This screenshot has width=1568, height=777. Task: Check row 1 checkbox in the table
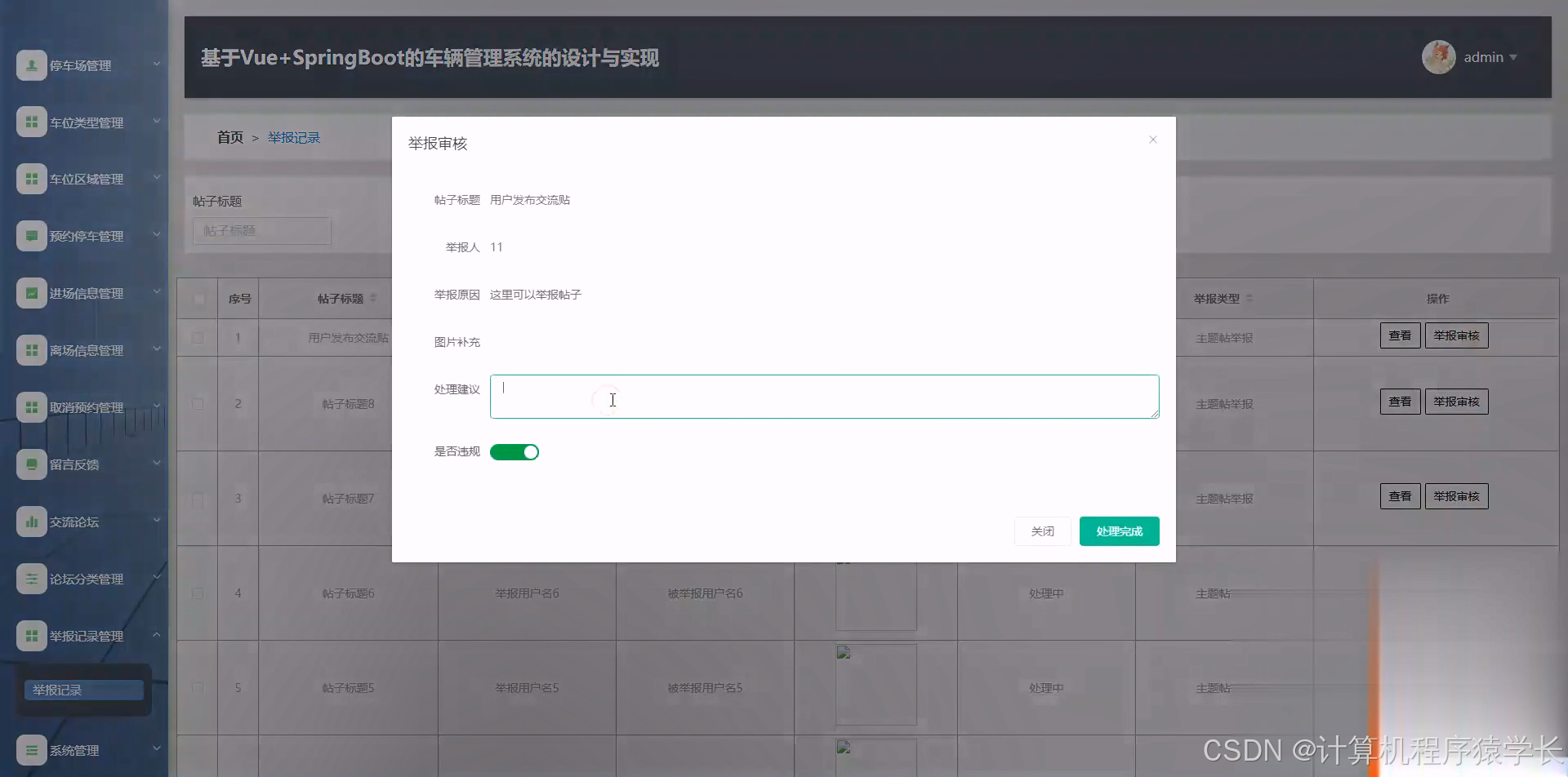pos(197,337)
